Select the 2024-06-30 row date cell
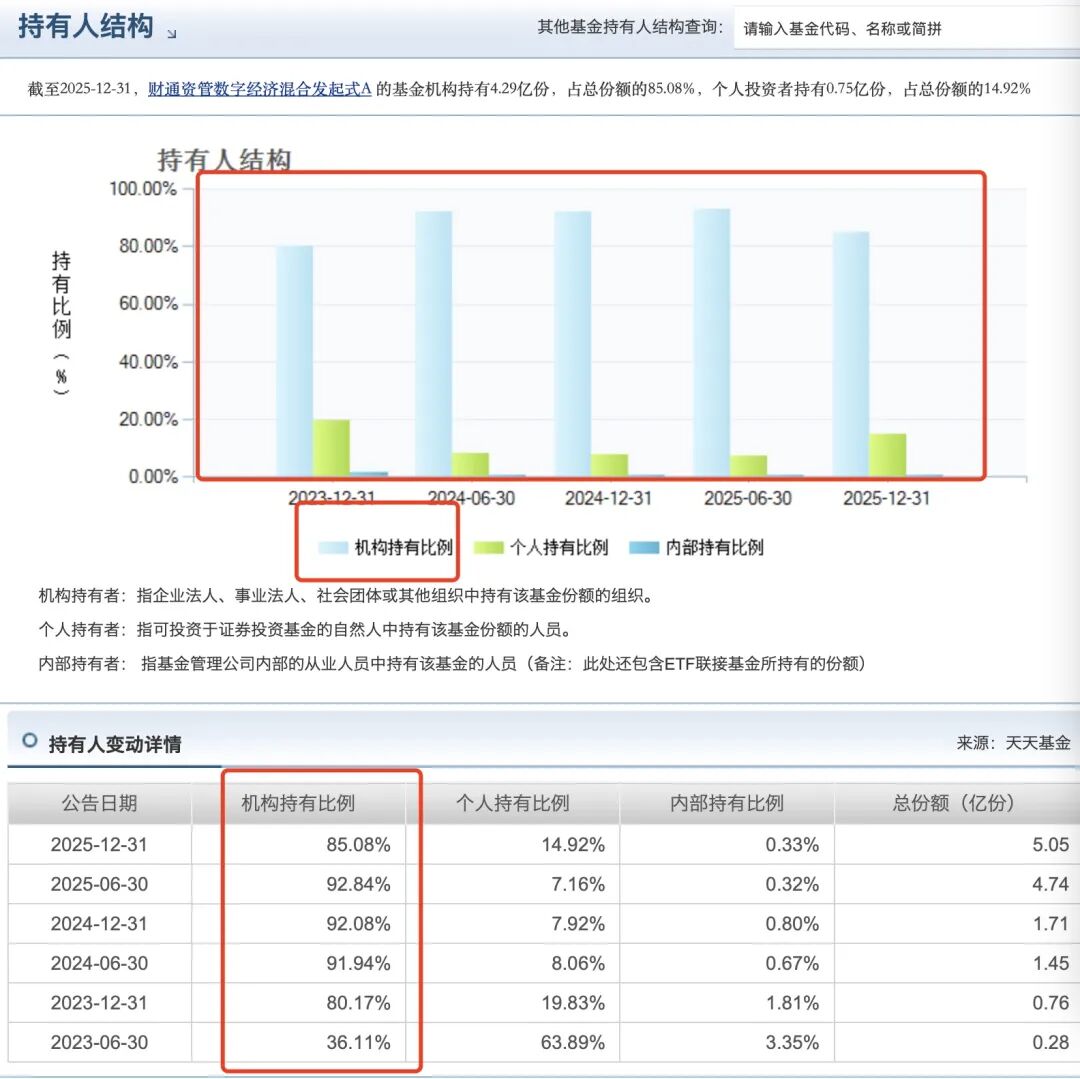This screenshot has height=1079, width=1080. point(99,963)
